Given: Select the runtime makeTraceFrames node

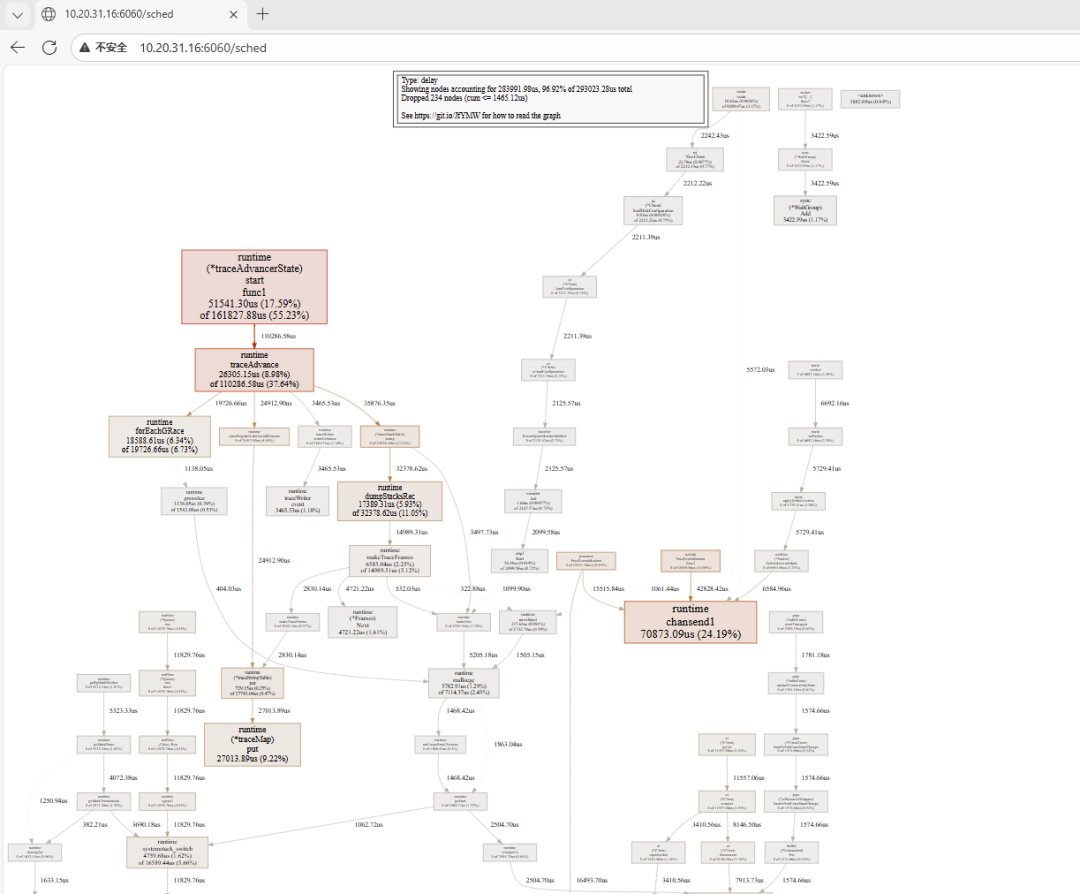Looking at the screenshot, I should [390, 561].
